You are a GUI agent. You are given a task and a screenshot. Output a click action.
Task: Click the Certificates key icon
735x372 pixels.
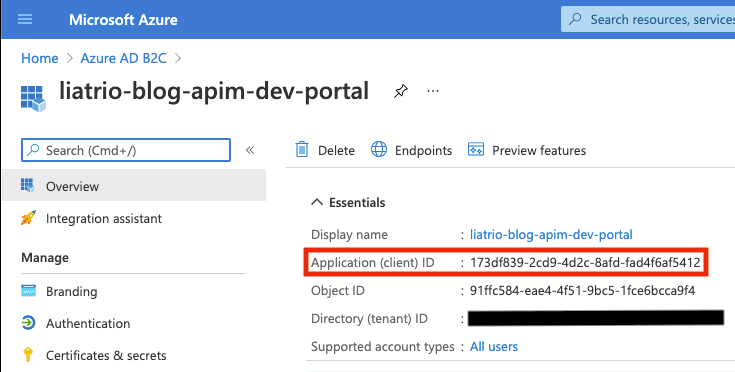coord(28,355)
